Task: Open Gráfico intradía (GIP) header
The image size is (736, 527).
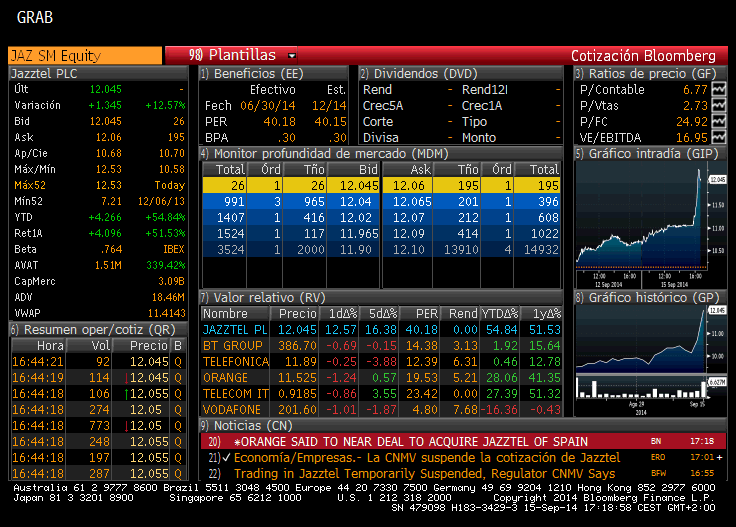Action: [x=651, y=153]
